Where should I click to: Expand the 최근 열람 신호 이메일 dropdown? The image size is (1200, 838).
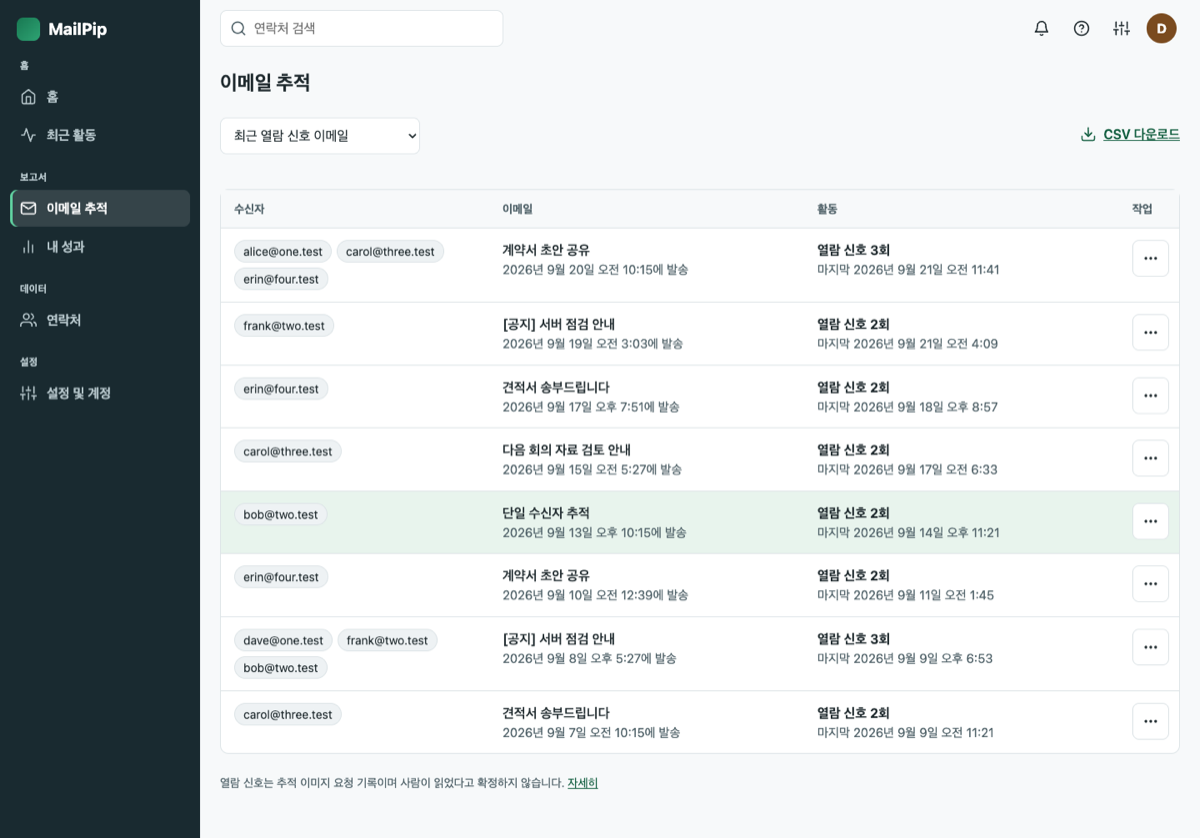tap(320, 136)
